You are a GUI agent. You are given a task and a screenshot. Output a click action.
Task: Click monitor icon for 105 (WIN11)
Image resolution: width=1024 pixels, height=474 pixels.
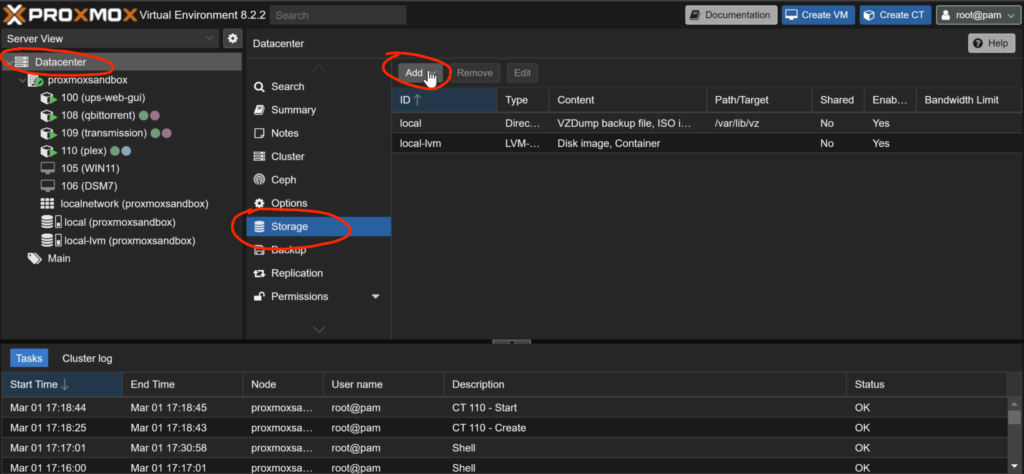[x=48, y=168]
